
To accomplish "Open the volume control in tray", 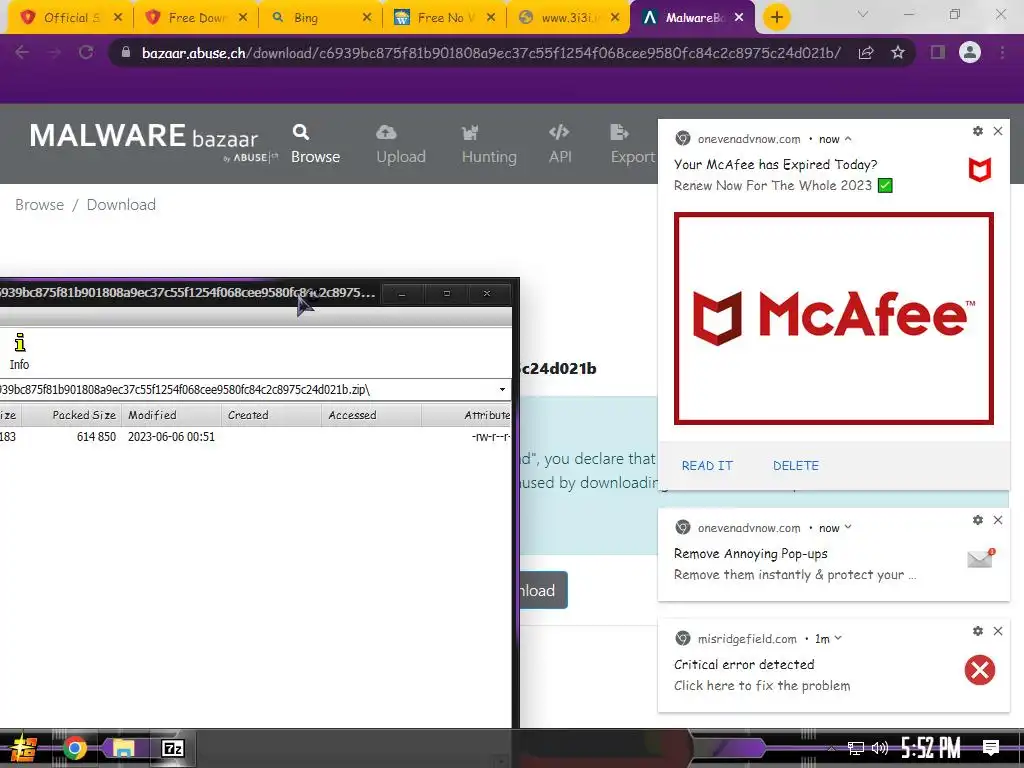I will (x=880, y=748).
